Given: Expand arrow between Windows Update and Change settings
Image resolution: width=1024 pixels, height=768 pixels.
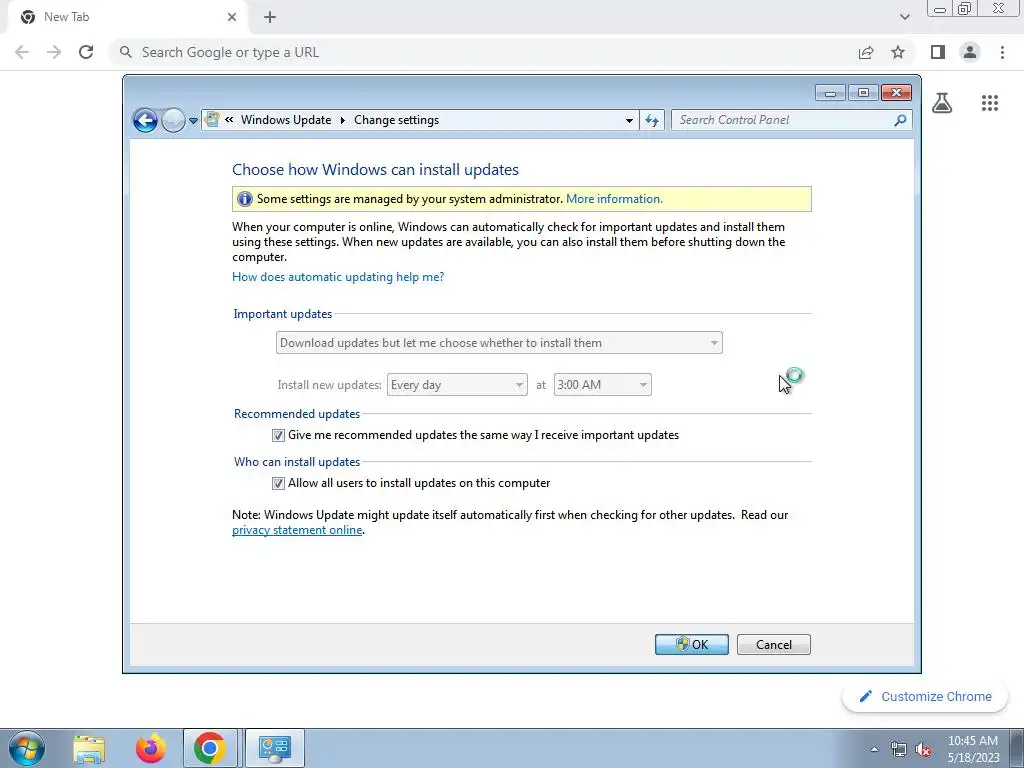Looking at the screenshot, I should click(x=342, y=120).
